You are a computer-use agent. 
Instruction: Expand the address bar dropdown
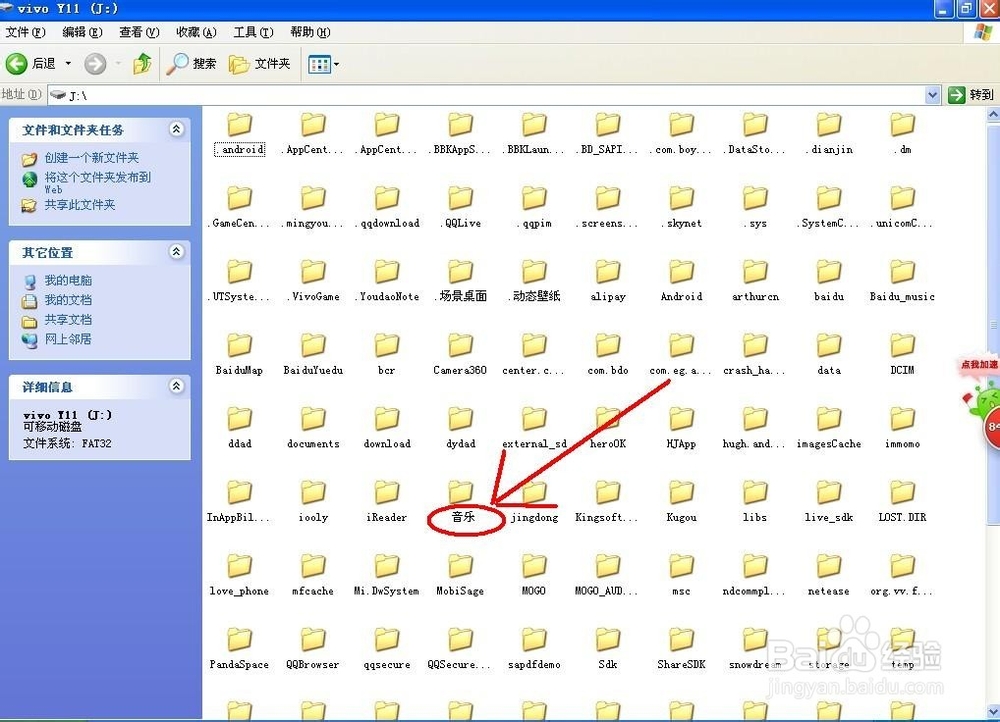point(932,95)
